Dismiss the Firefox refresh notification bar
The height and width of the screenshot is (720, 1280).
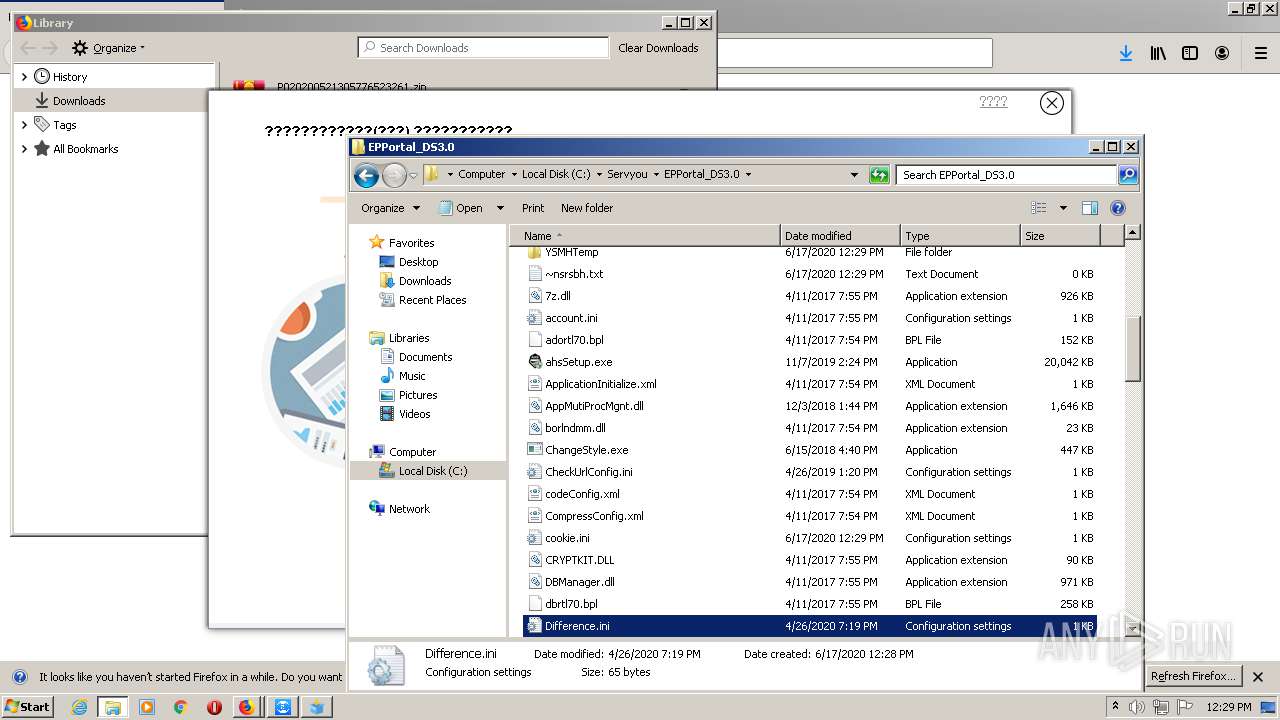tap(1259, 676)
